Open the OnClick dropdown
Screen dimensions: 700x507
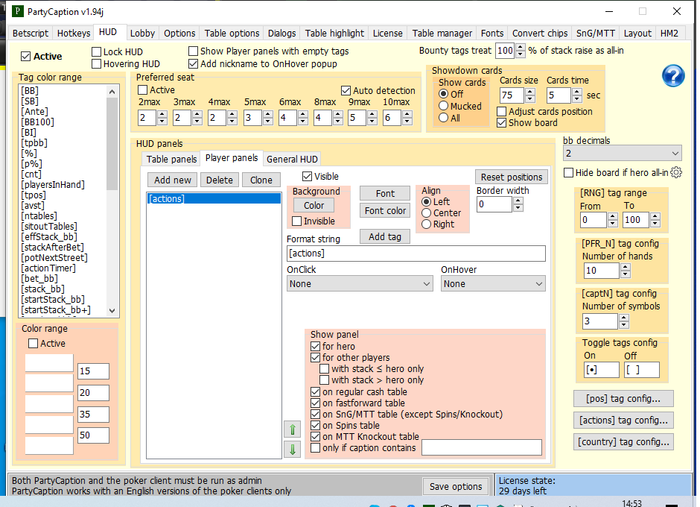point(359,283)
